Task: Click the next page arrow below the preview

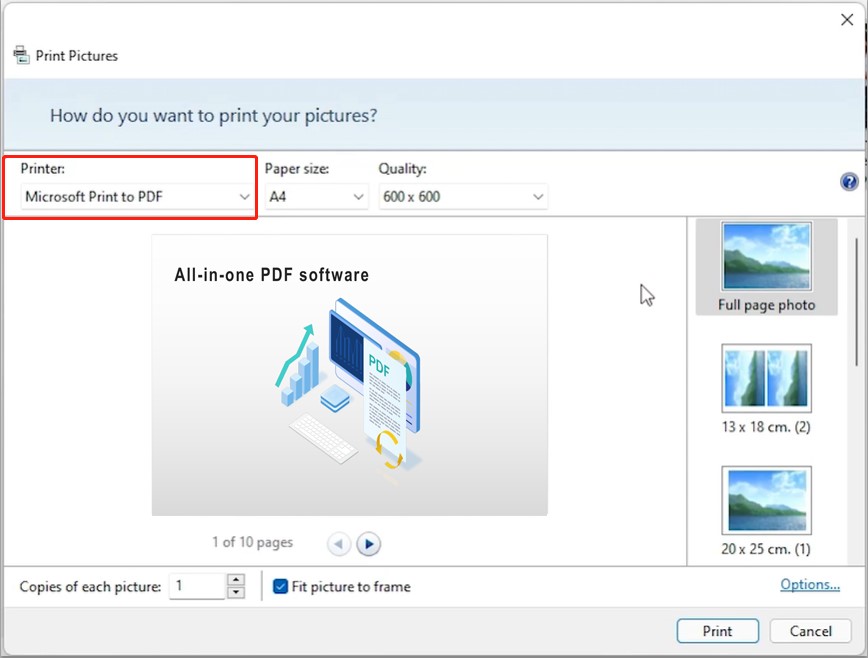Action: pos(369,543)
